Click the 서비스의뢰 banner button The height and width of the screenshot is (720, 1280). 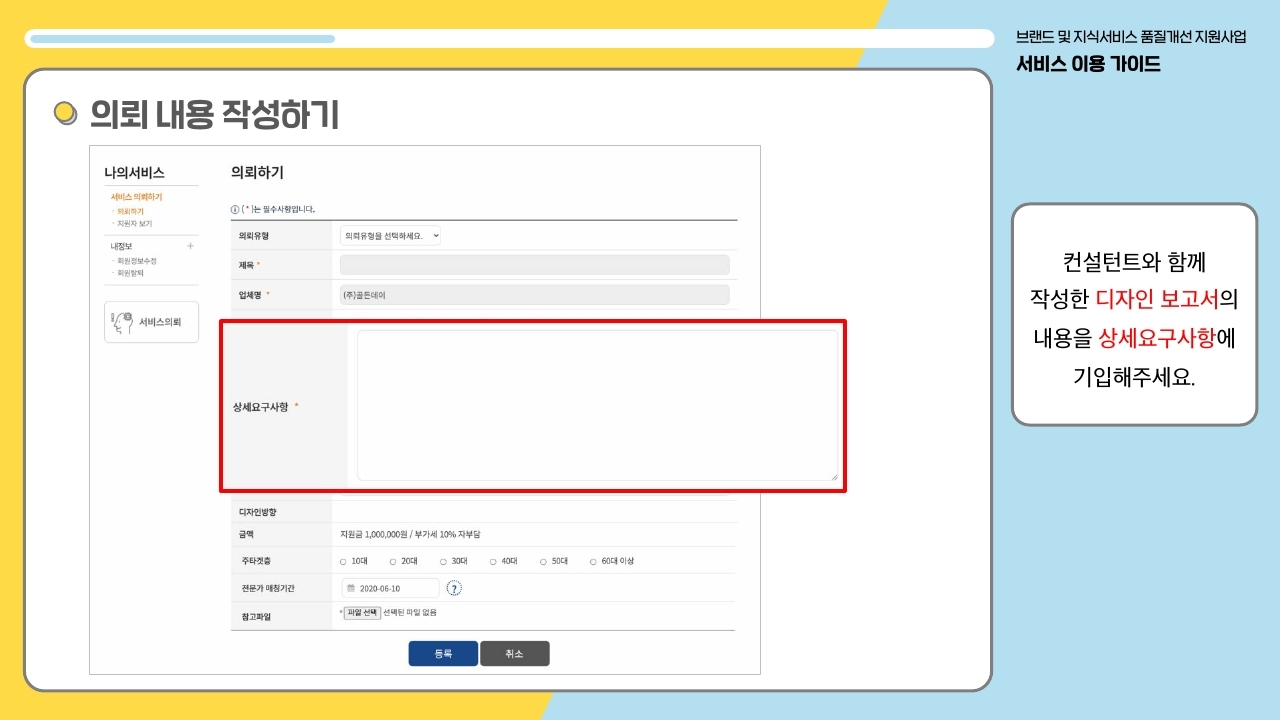(151, 322)
